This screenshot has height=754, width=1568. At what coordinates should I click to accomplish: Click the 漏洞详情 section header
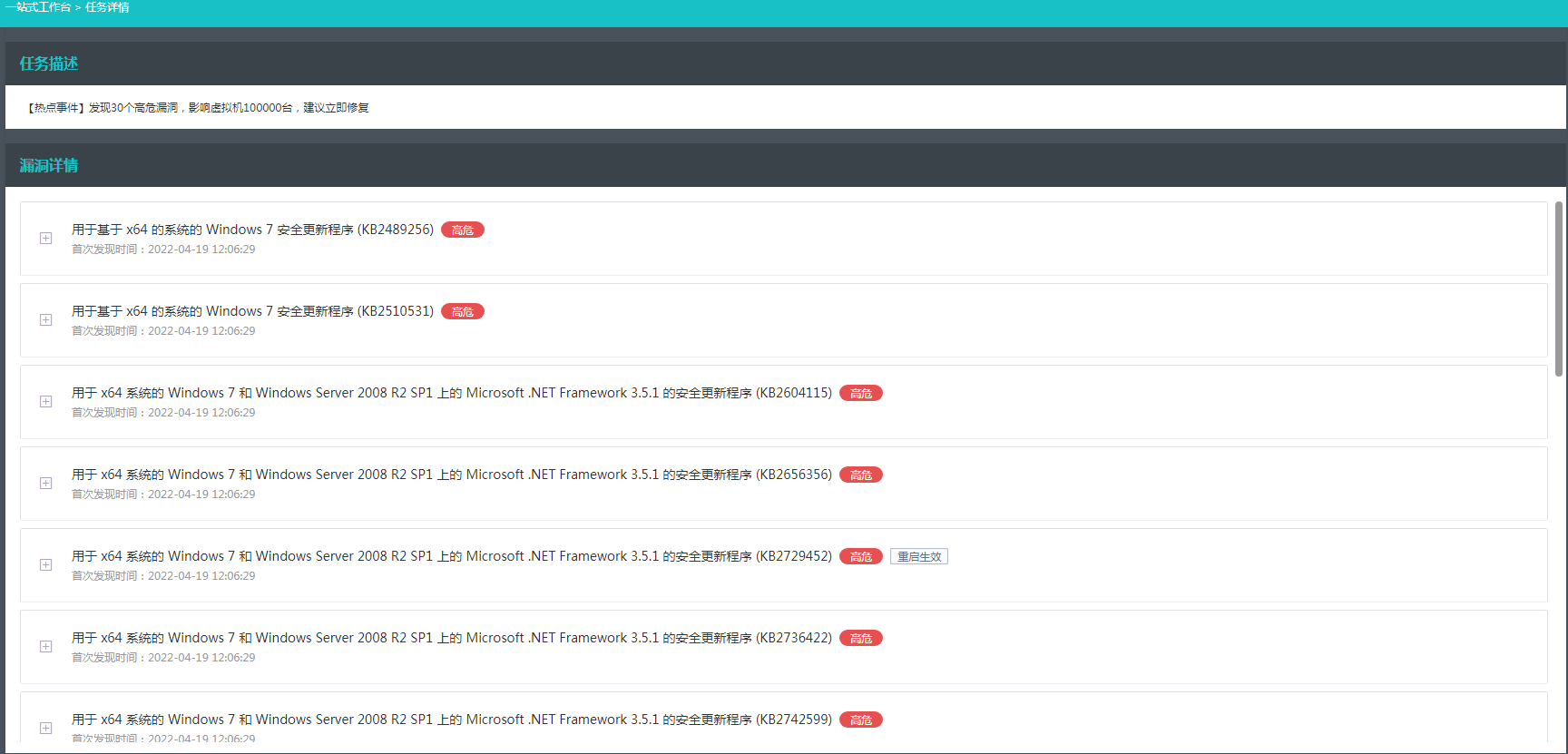(49, 165)
